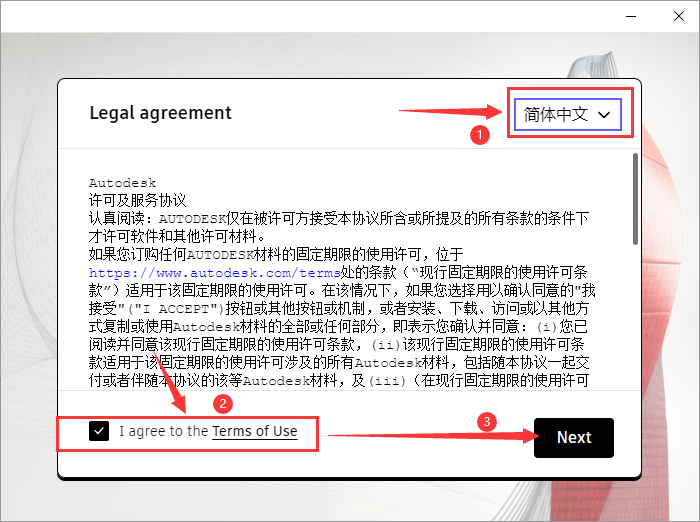
Task: Click the Legal agreement heading
Action: click(x=160, y=113)
